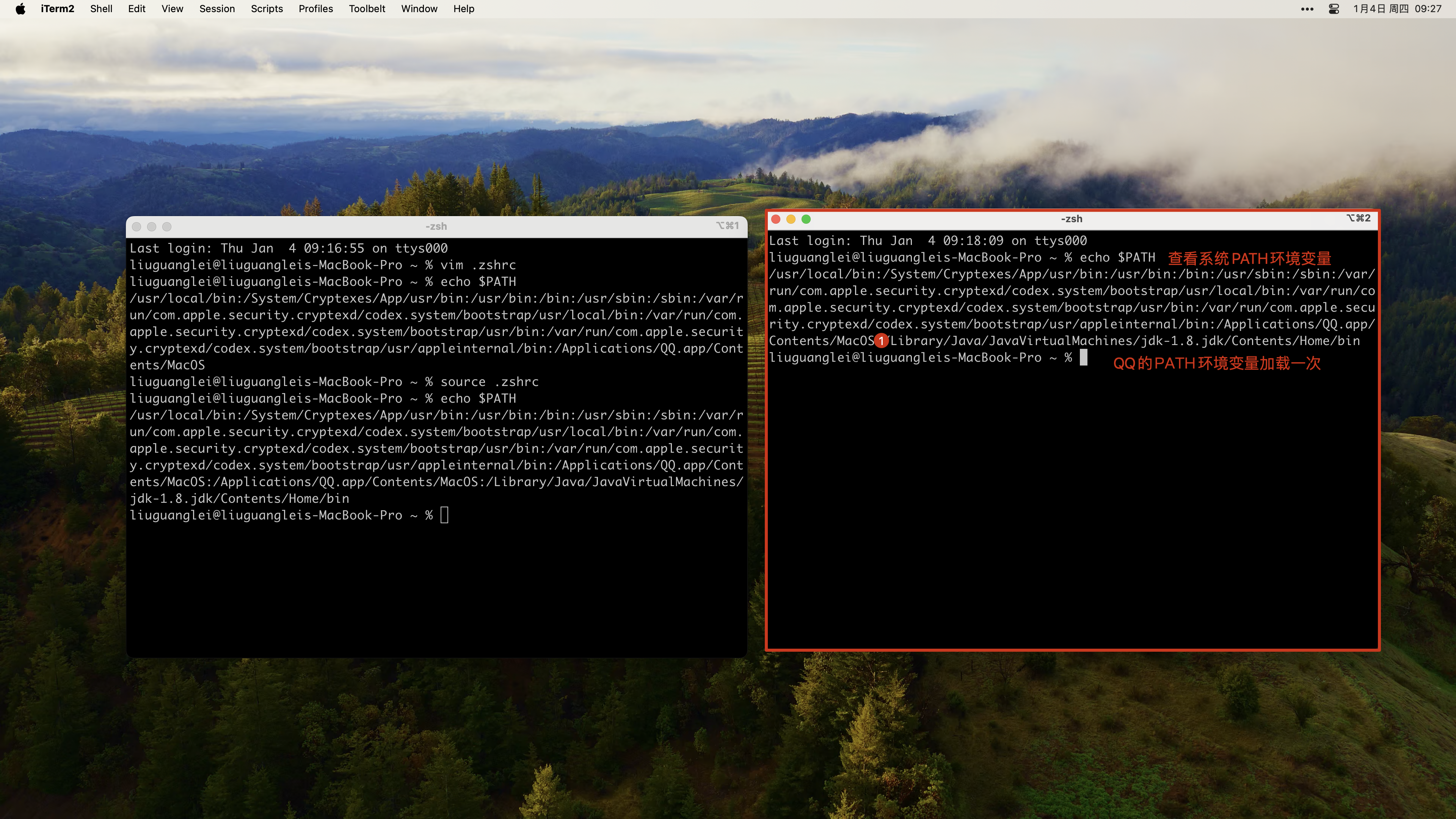
Task: Click the 'source .zshrc' command line in left terminal
Action: tap(334, 382)
